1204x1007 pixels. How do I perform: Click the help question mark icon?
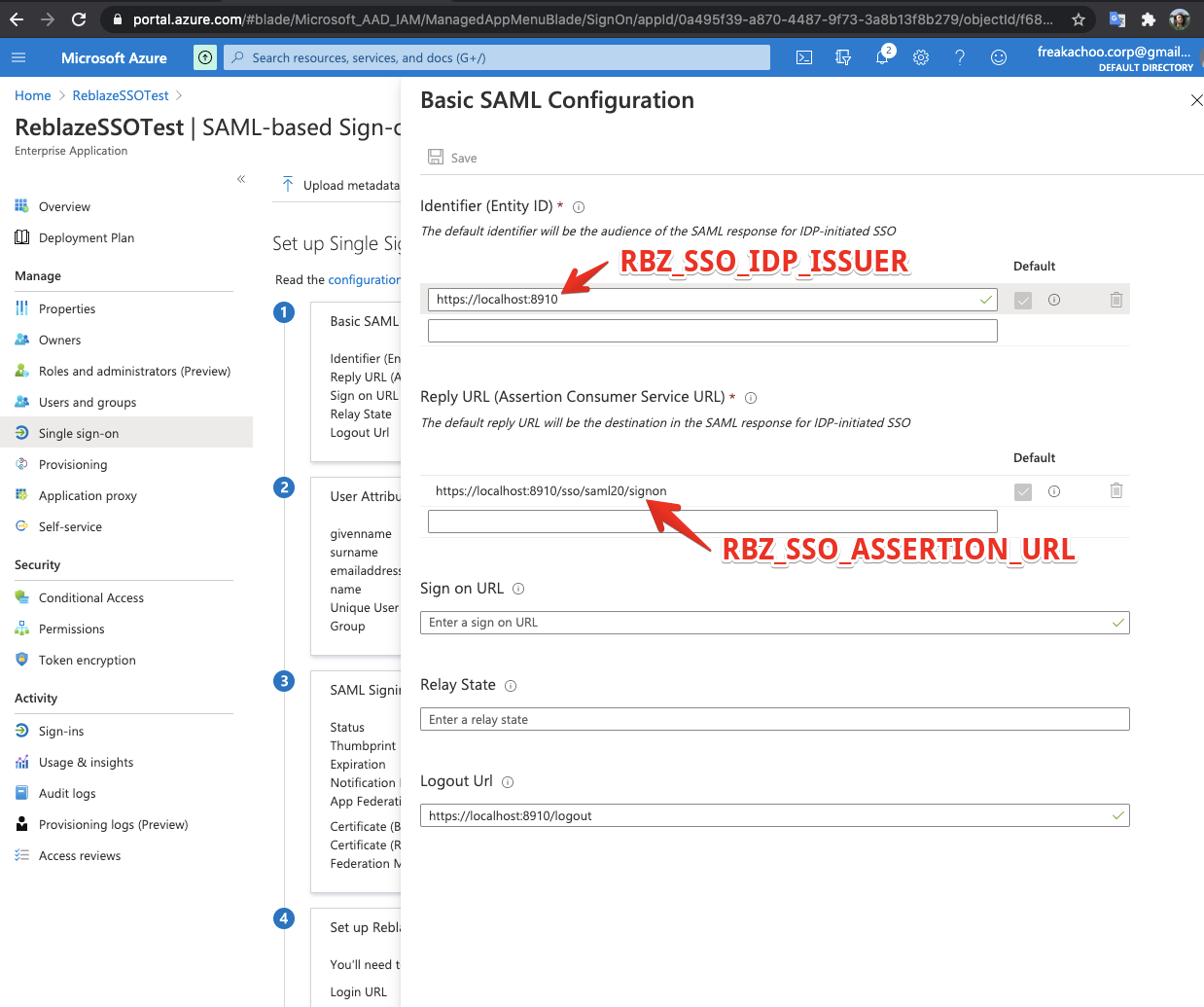point(960,57)
